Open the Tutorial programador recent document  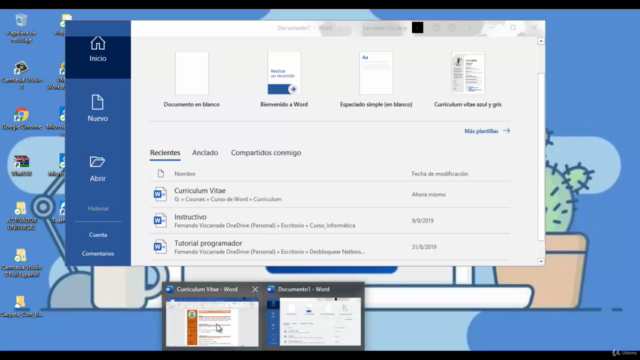point(330,247)
